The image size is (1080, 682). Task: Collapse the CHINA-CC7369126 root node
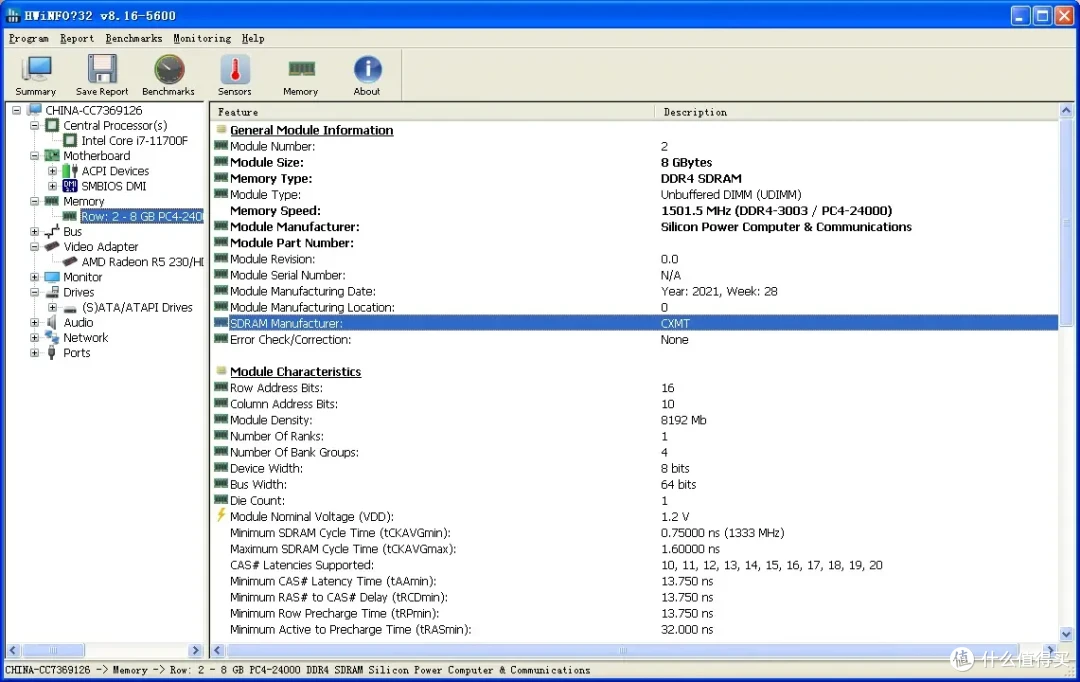coord(17,110)
